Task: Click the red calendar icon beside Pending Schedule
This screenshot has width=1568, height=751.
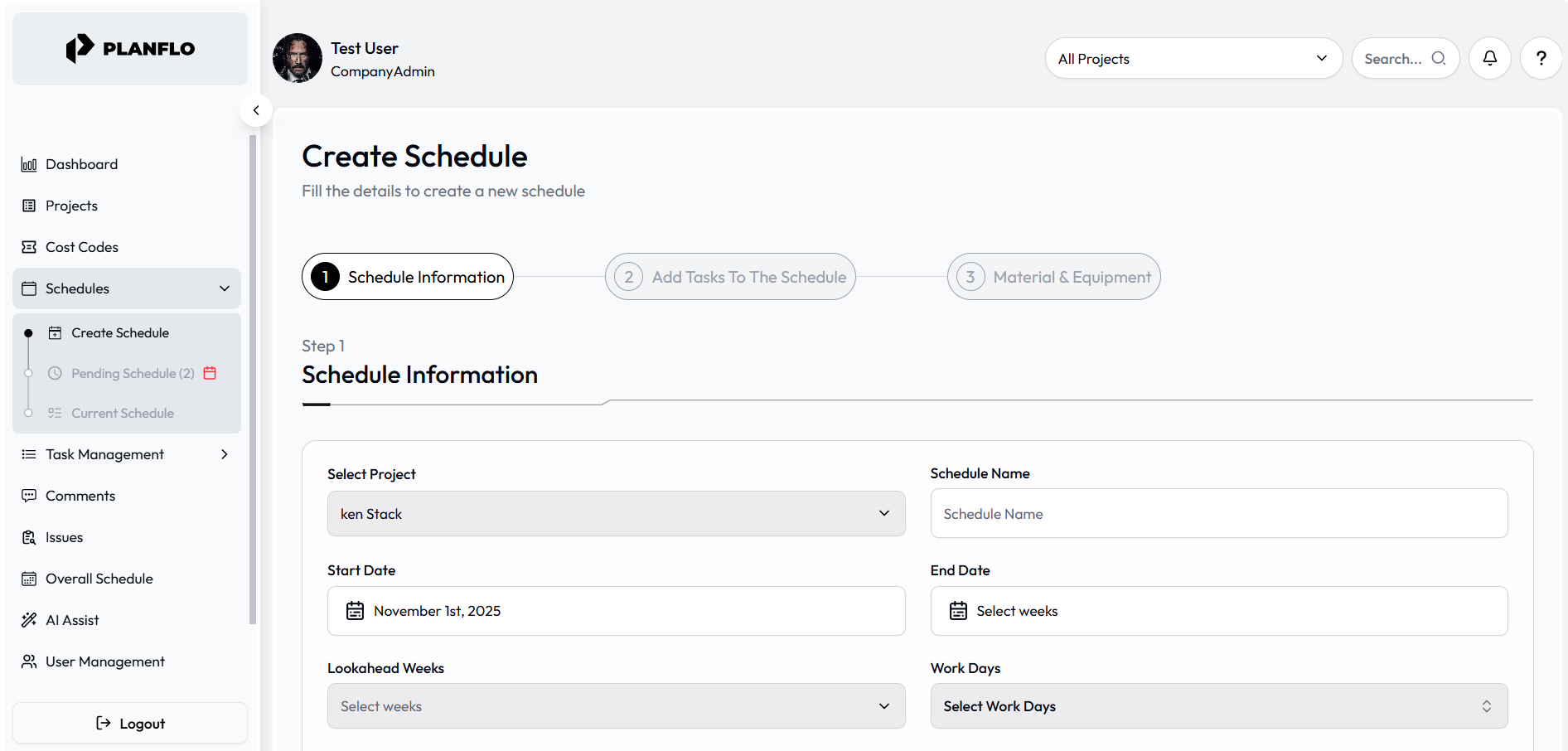Action: click(x=210, y=373)
